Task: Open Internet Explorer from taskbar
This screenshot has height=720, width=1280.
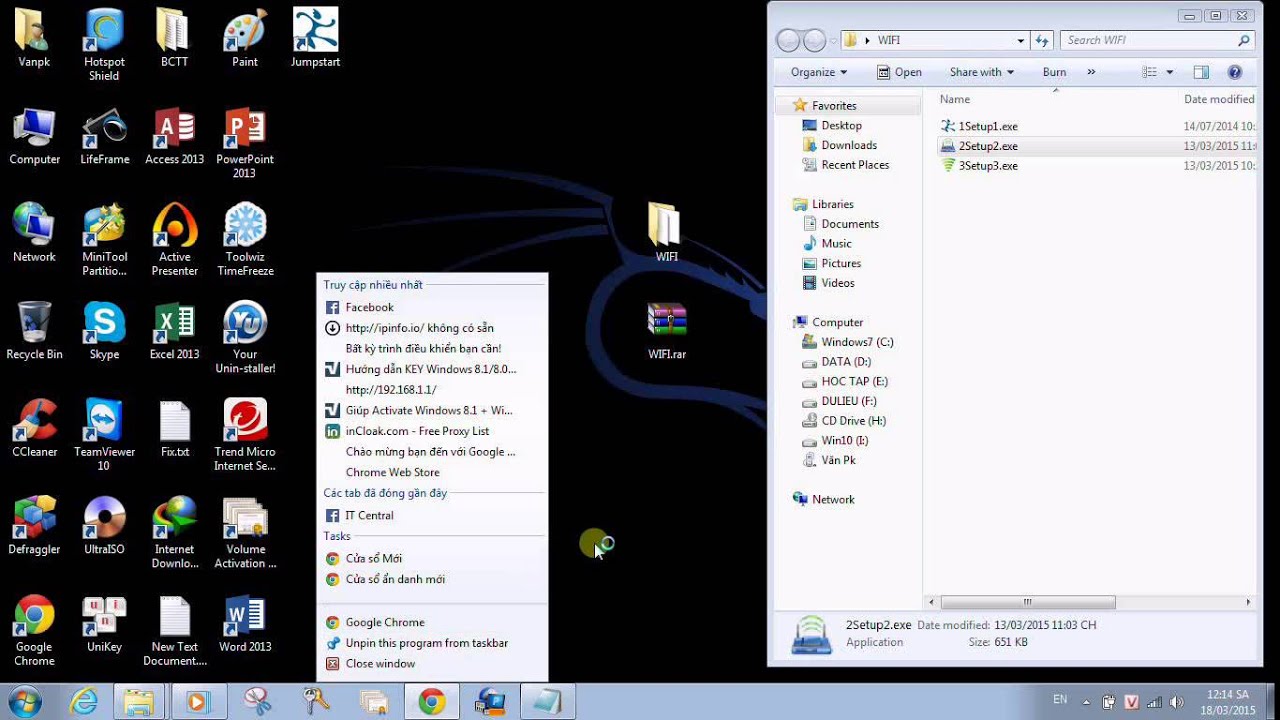Action: (84, 702)
